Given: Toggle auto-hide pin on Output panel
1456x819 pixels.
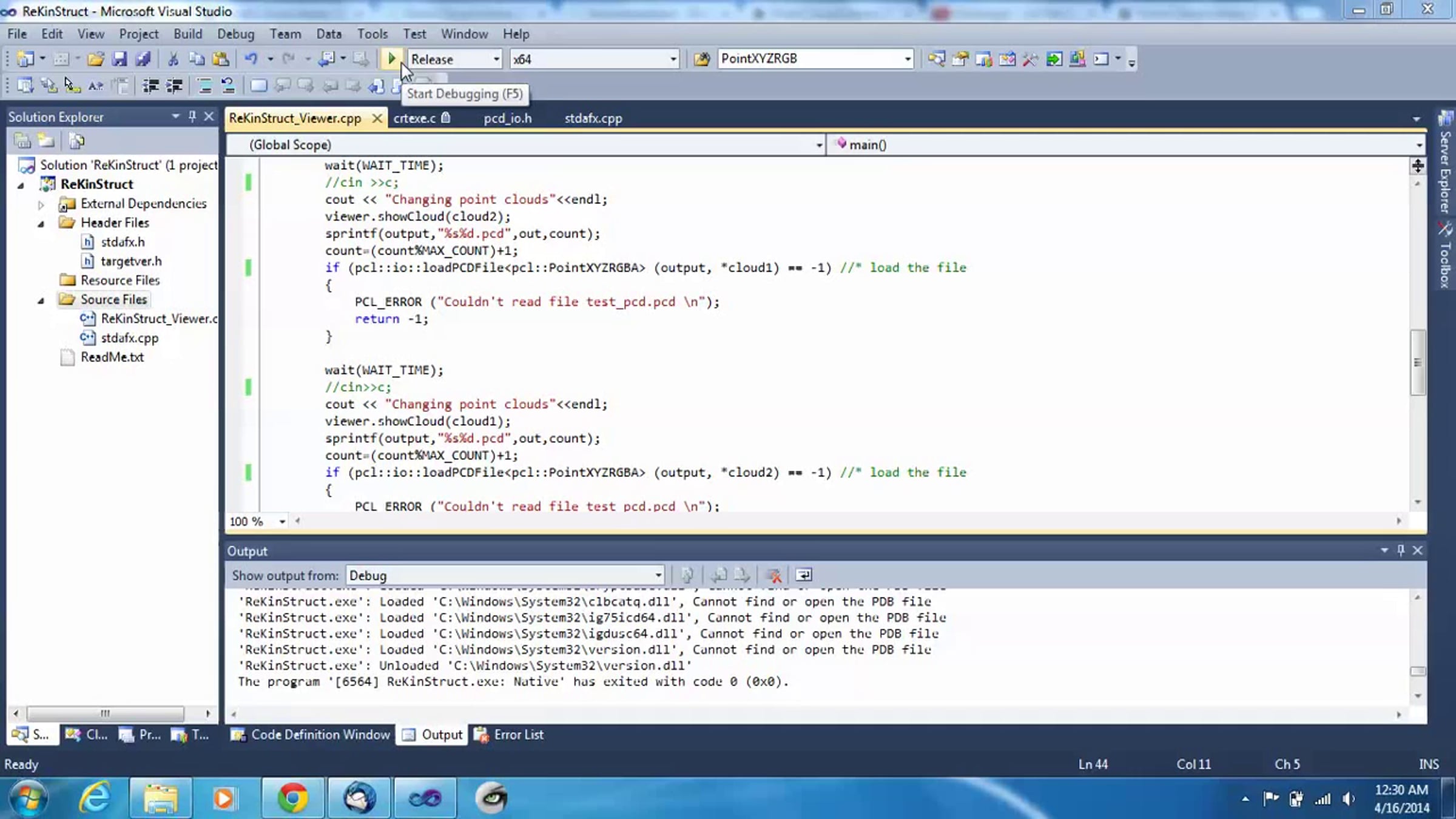Looking at the screenshot, I should [x=1401, y=550].
